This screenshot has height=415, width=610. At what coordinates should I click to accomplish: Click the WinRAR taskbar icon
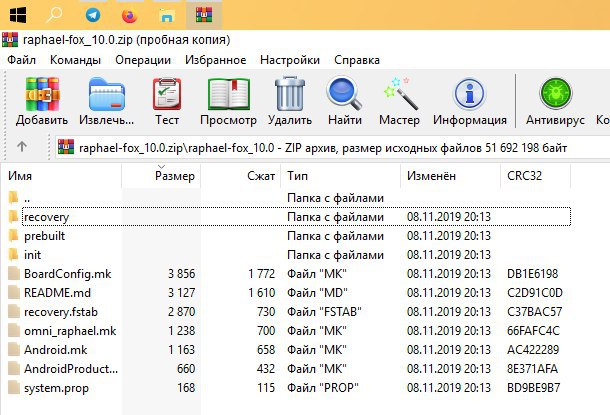[x=204, y=15]
